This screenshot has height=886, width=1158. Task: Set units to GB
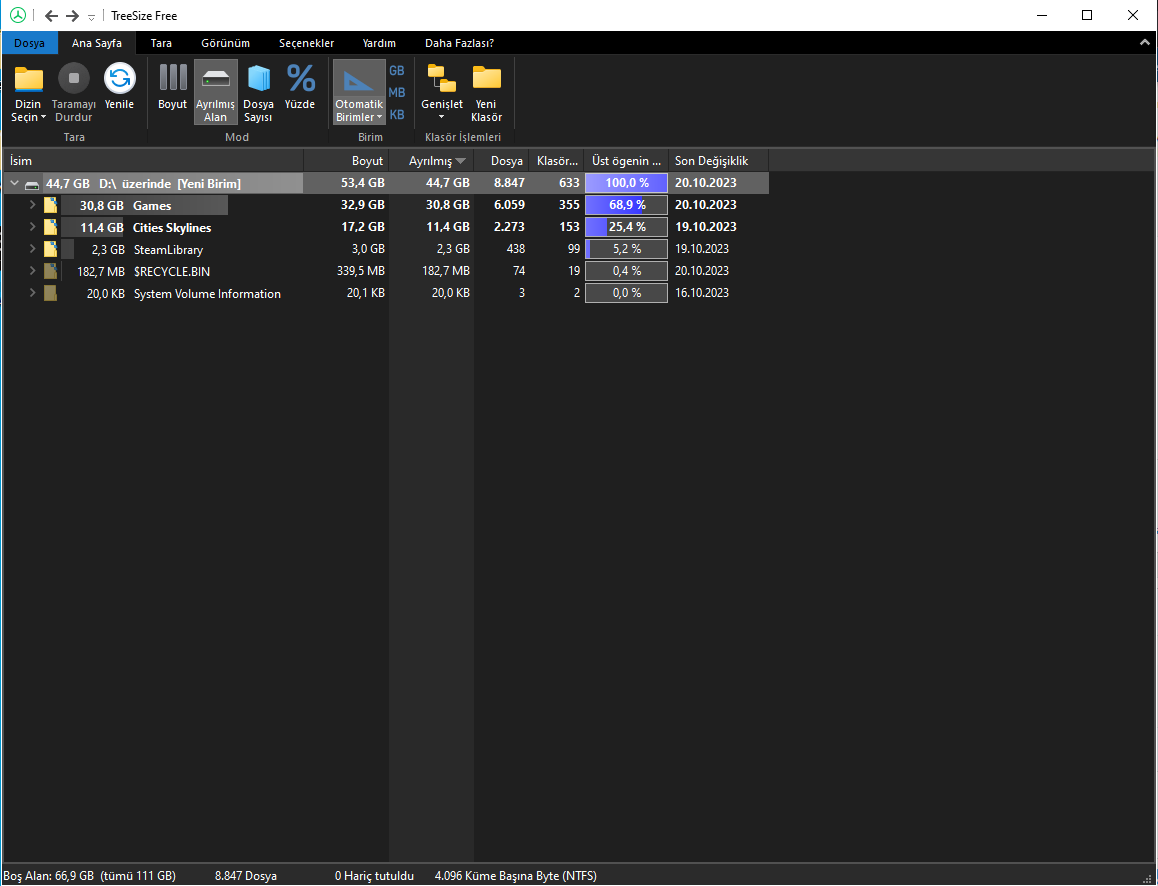397,71
